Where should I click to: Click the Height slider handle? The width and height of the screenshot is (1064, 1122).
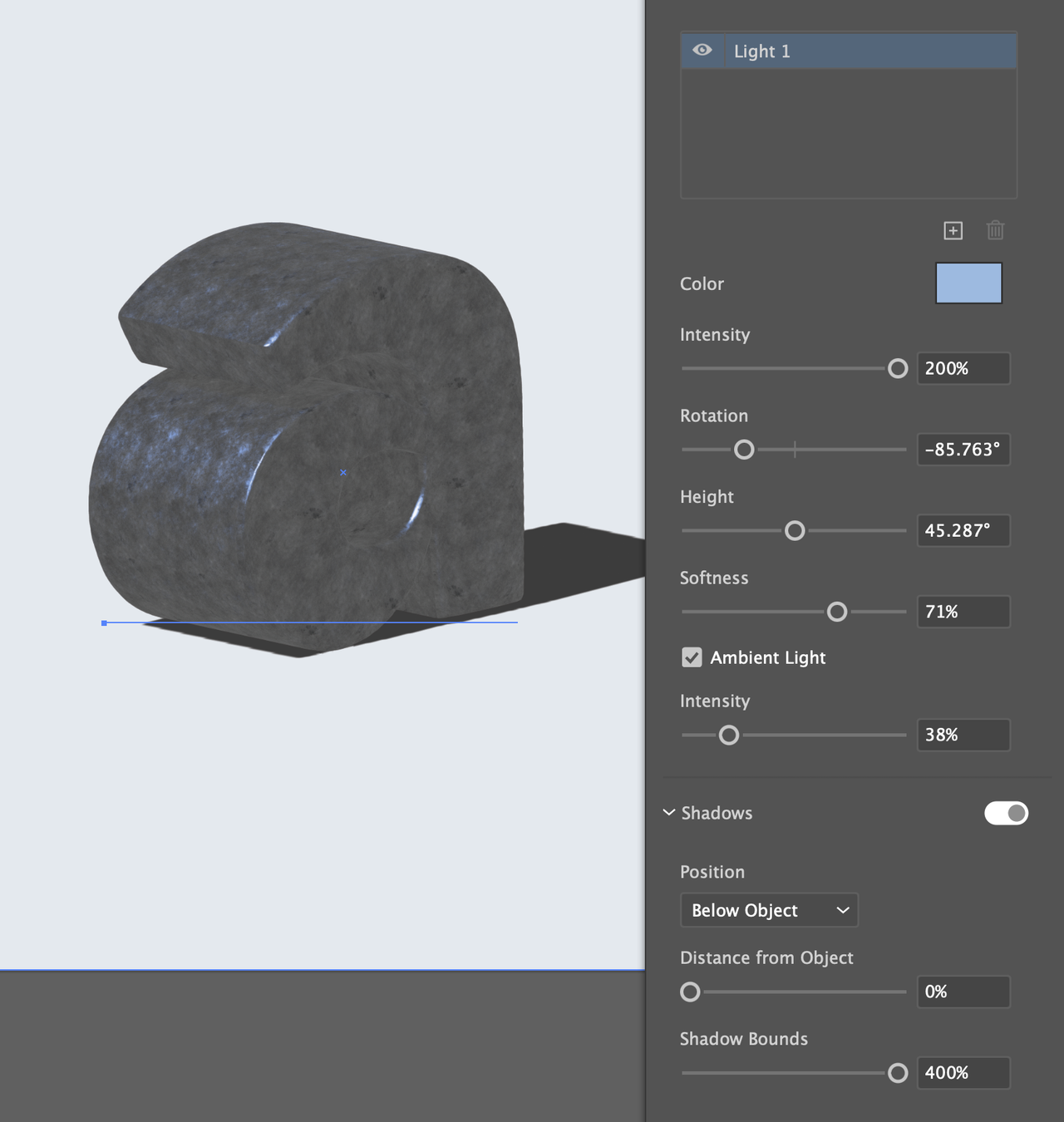795,530
